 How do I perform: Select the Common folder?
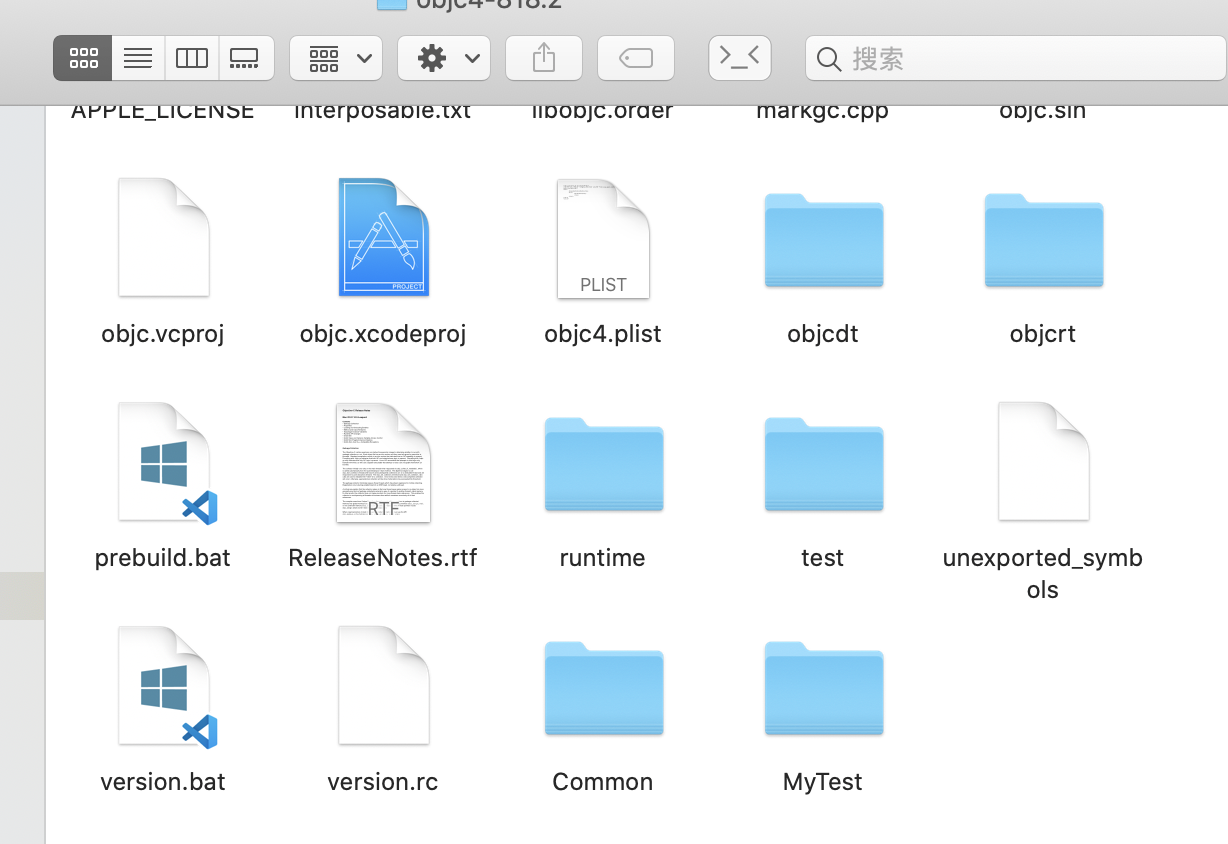603,689
